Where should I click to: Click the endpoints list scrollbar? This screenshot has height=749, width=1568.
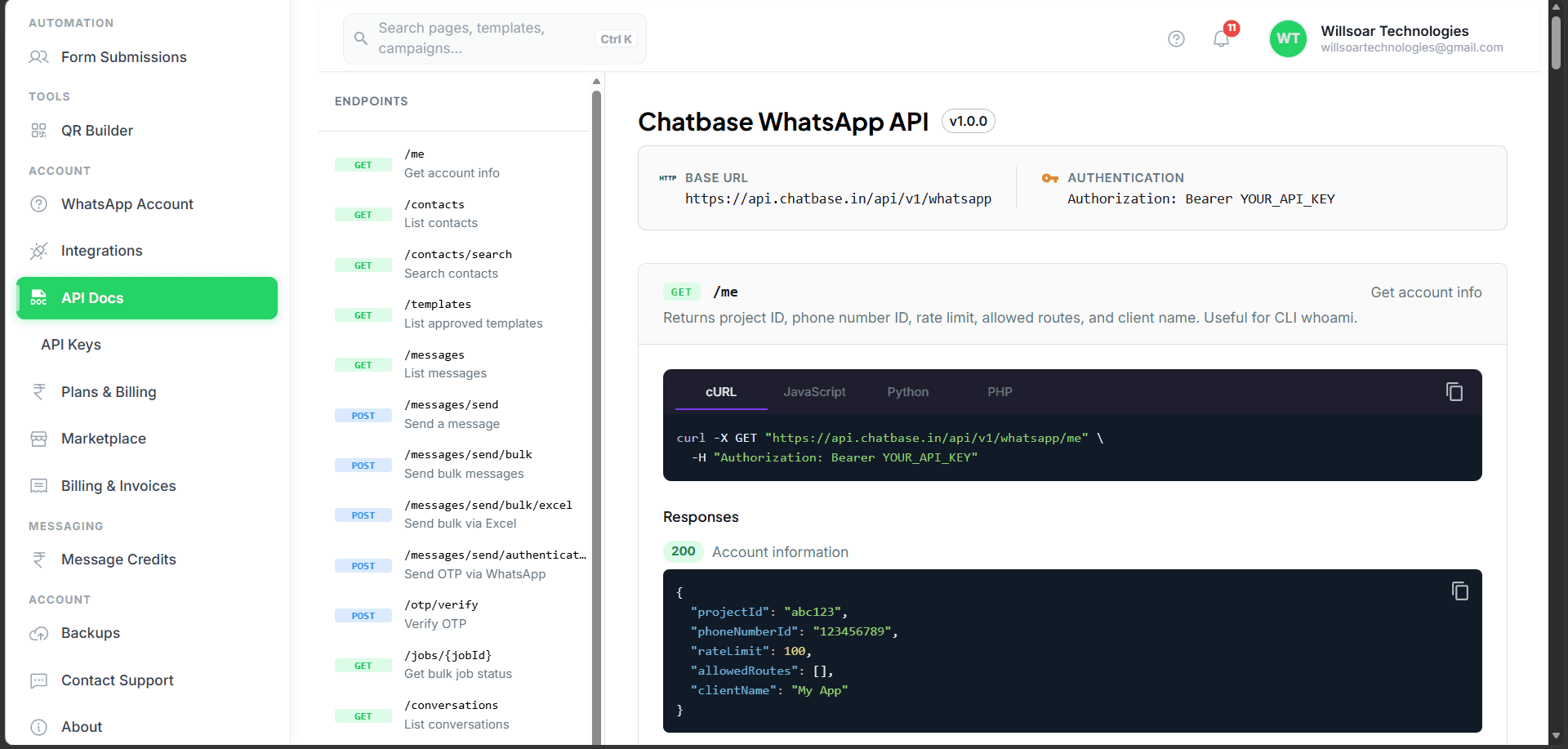[x=596, y=417]
